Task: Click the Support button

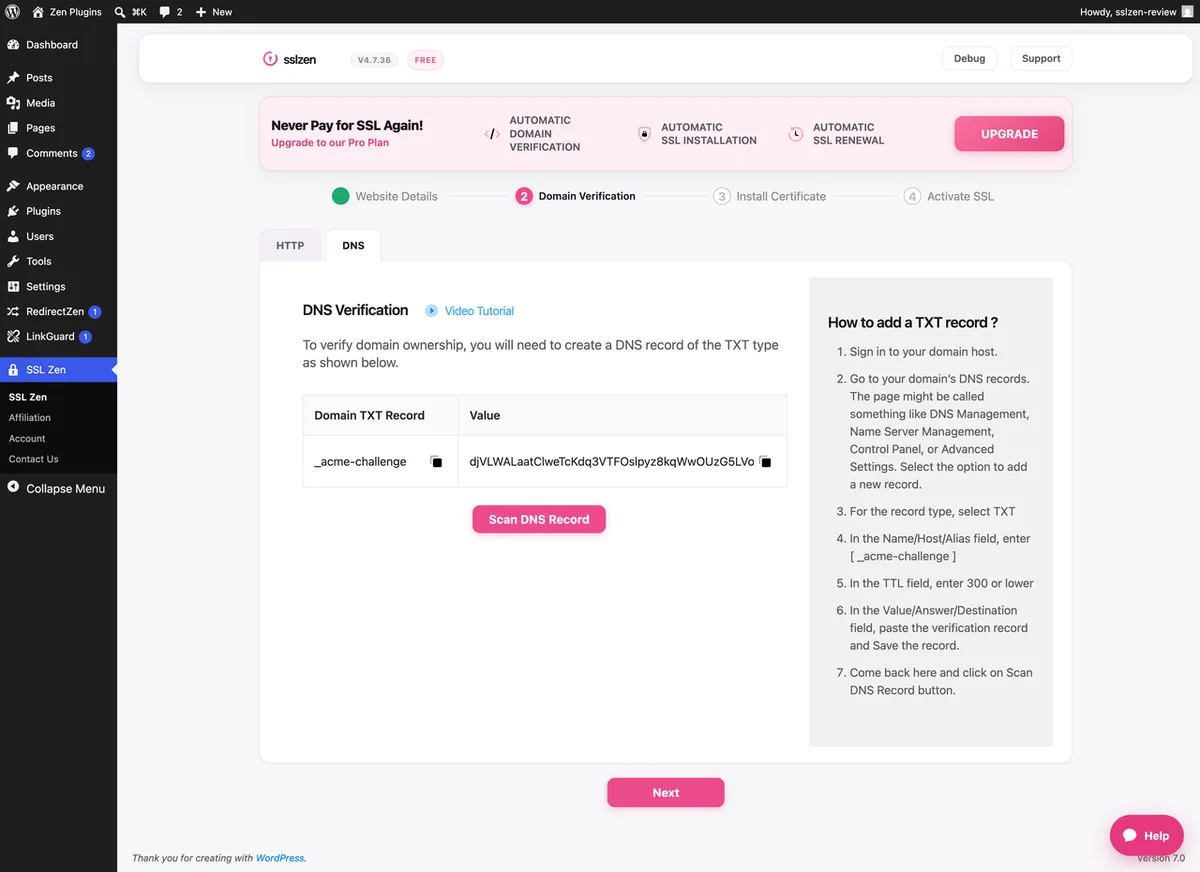Action: point(1041,59)
